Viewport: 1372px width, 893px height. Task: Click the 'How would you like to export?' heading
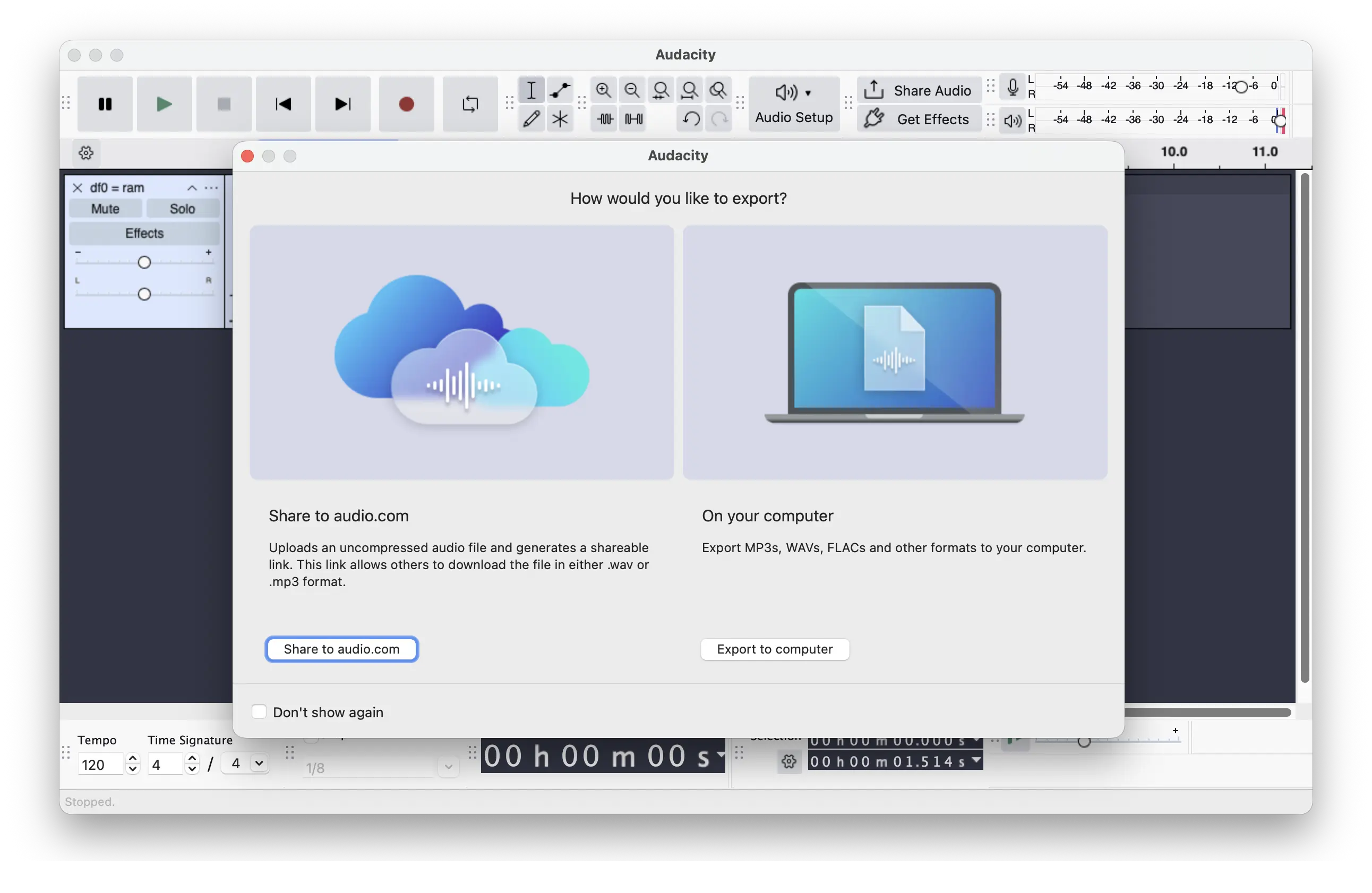679,199
